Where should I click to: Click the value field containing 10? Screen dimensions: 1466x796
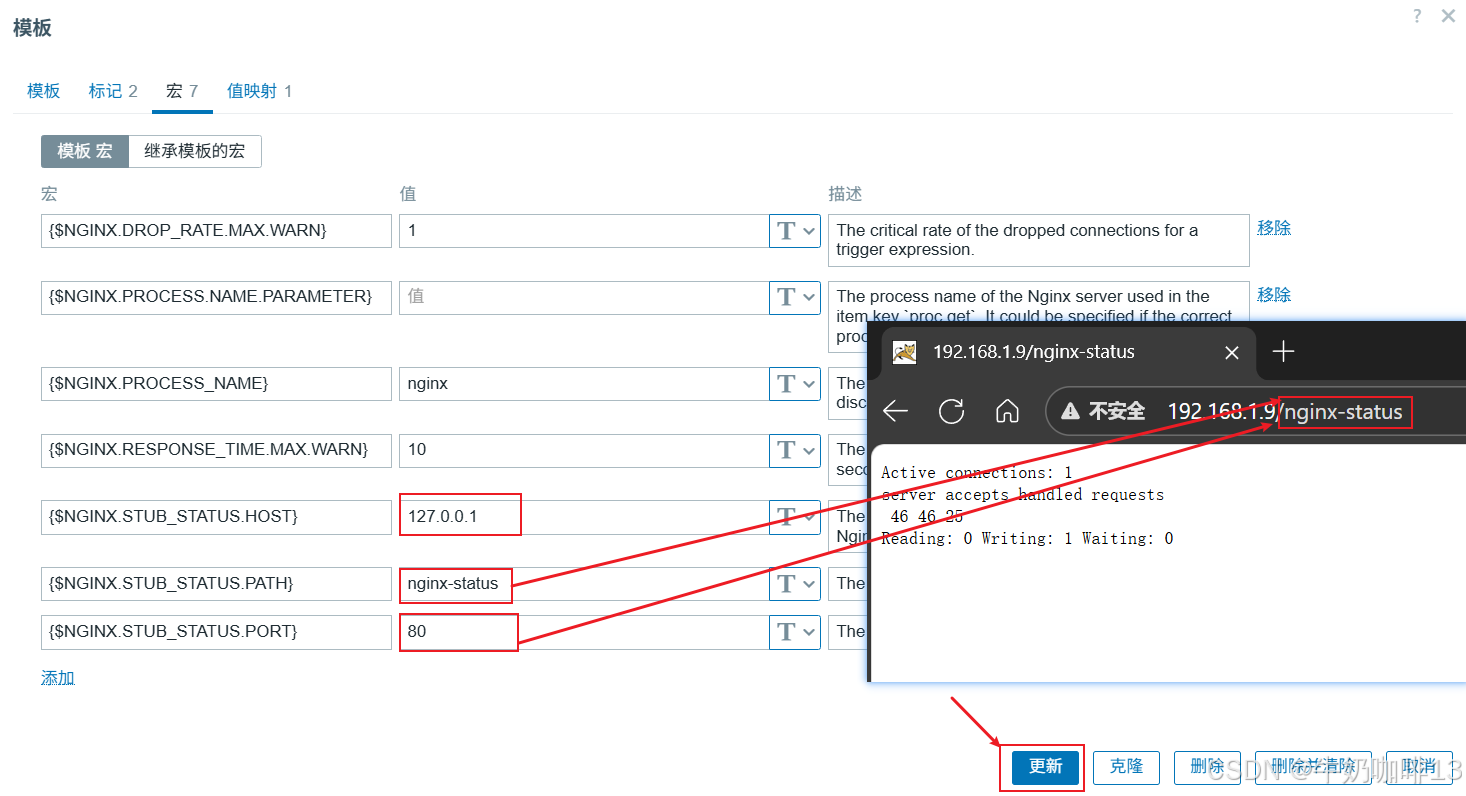(583, 450)
